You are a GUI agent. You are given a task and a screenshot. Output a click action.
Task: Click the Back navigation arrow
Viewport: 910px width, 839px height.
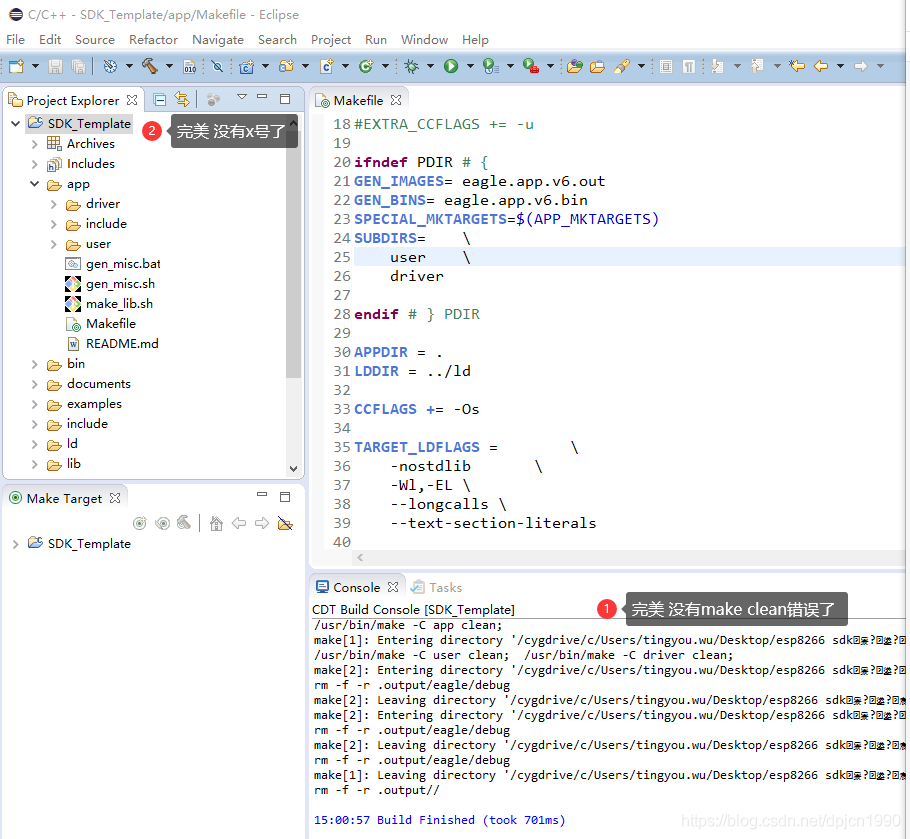point(821,66)
